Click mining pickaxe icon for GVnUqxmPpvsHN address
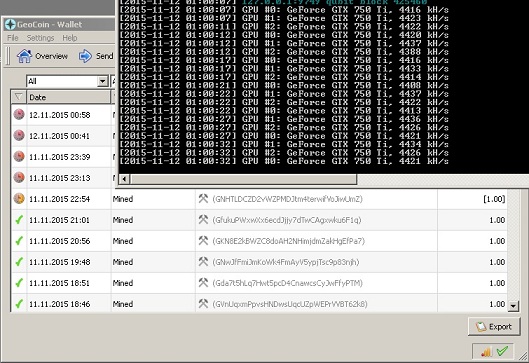Viewport: 529px width, 363px height. [x=203, y=304]
